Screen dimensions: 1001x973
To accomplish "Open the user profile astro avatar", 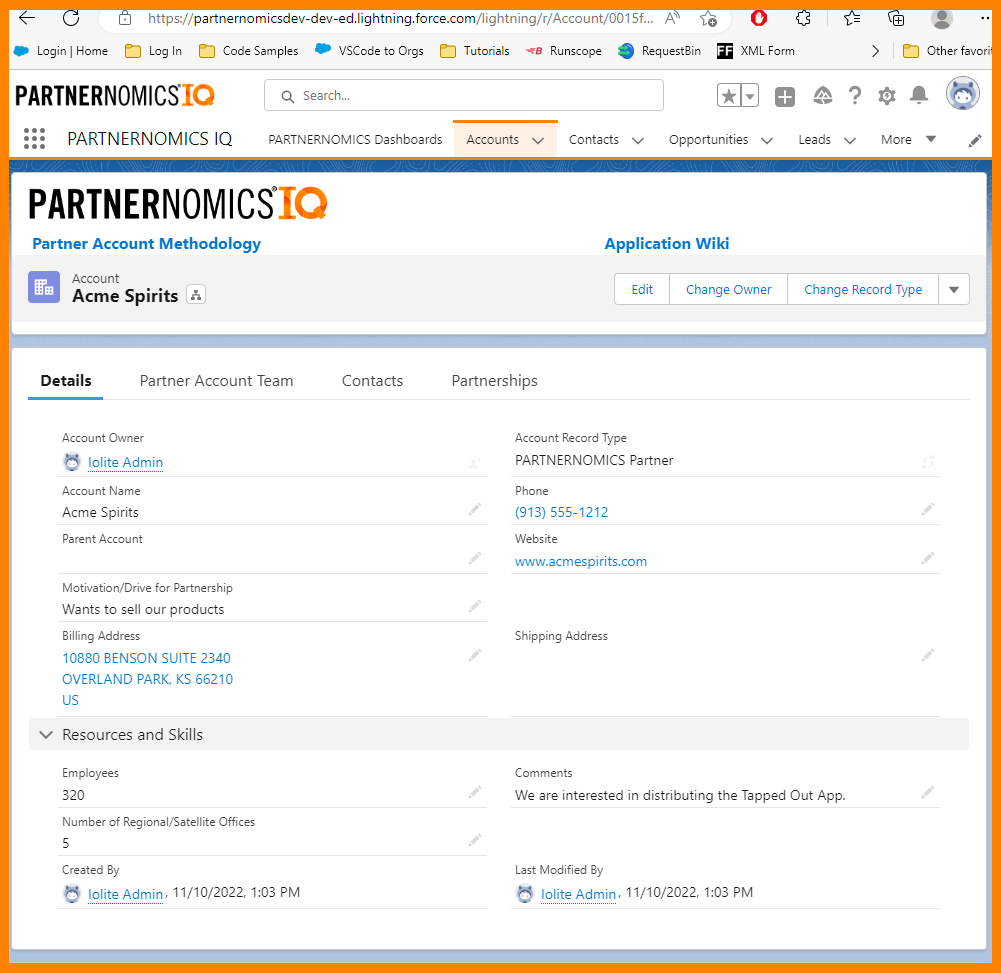I will click(963, 93).
